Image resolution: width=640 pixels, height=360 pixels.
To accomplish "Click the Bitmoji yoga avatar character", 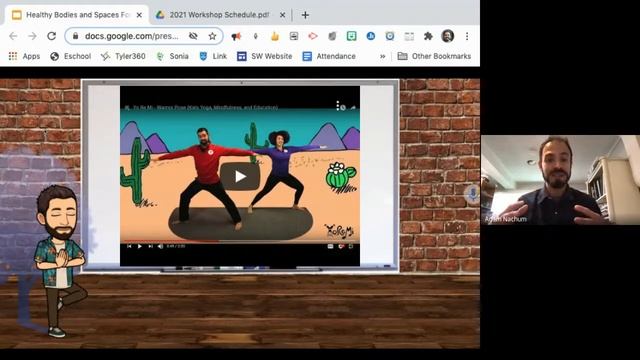I will pos(60,261).
